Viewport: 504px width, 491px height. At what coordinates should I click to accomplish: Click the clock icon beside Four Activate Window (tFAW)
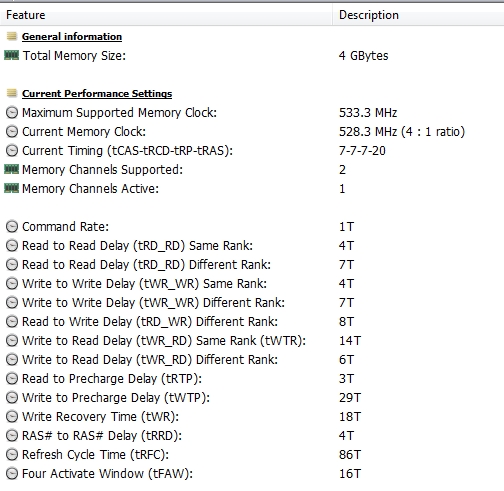(x=12, y=474)
